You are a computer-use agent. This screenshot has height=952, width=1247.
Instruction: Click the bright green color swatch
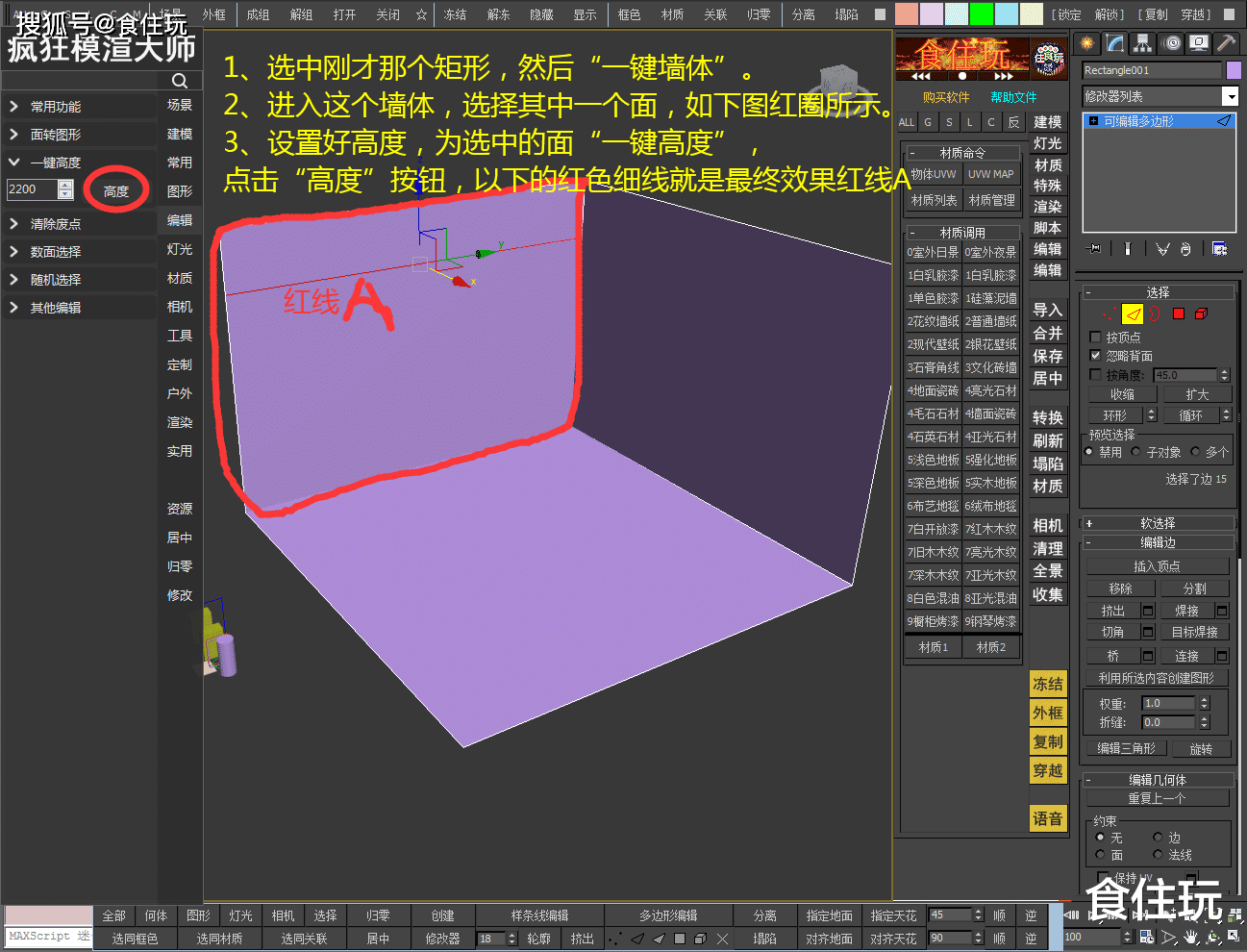click(x=981, y=14)
